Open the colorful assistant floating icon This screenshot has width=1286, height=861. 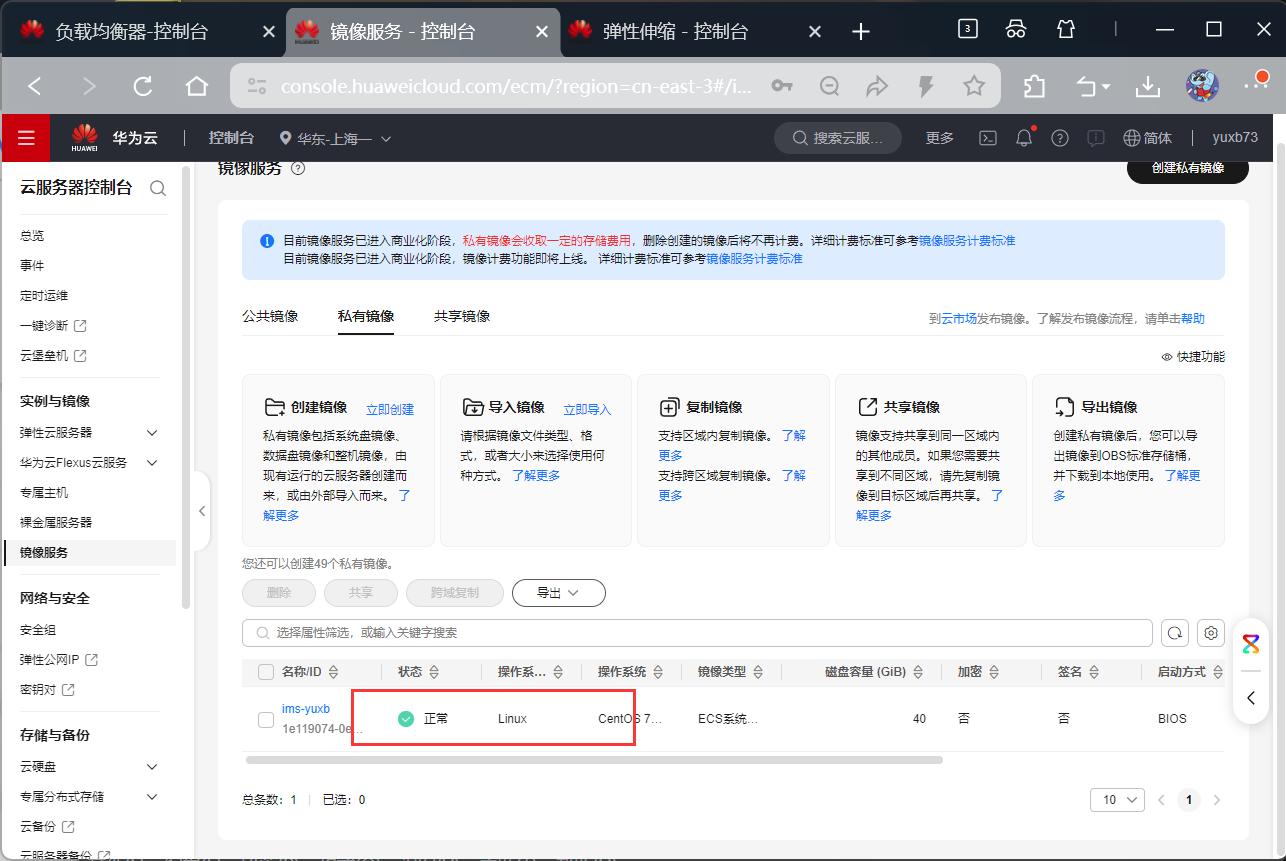tap(1251, 643)
